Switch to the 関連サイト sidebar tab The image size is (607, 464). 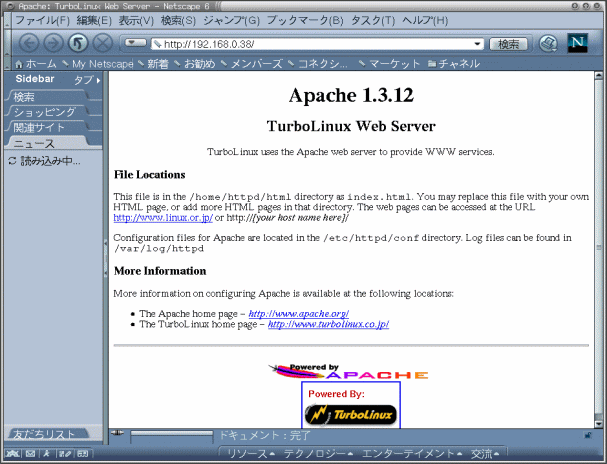point(40,128)
